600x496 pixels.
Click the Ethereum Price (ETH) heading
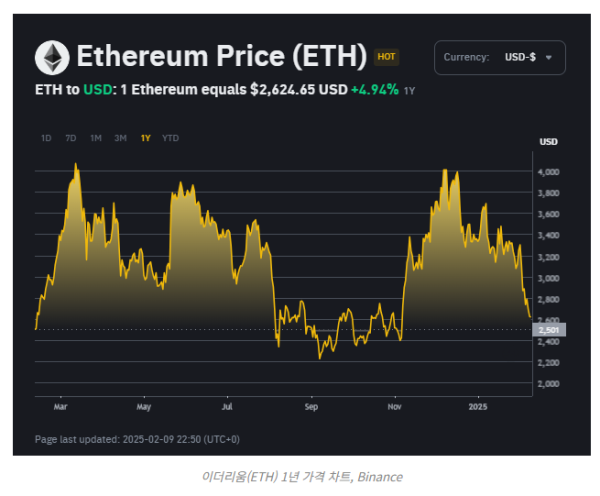pos(221,56)
